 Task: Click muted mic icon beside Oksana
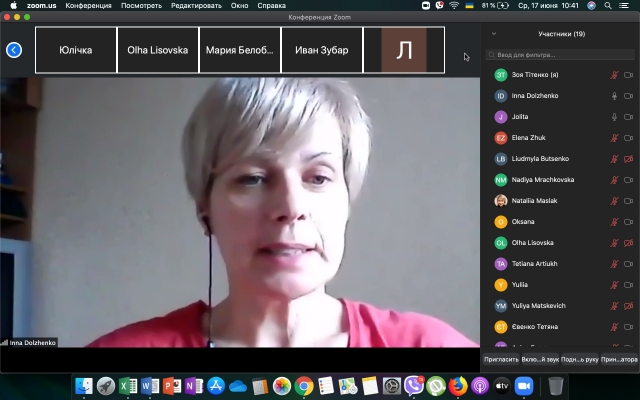pos(614,222)
